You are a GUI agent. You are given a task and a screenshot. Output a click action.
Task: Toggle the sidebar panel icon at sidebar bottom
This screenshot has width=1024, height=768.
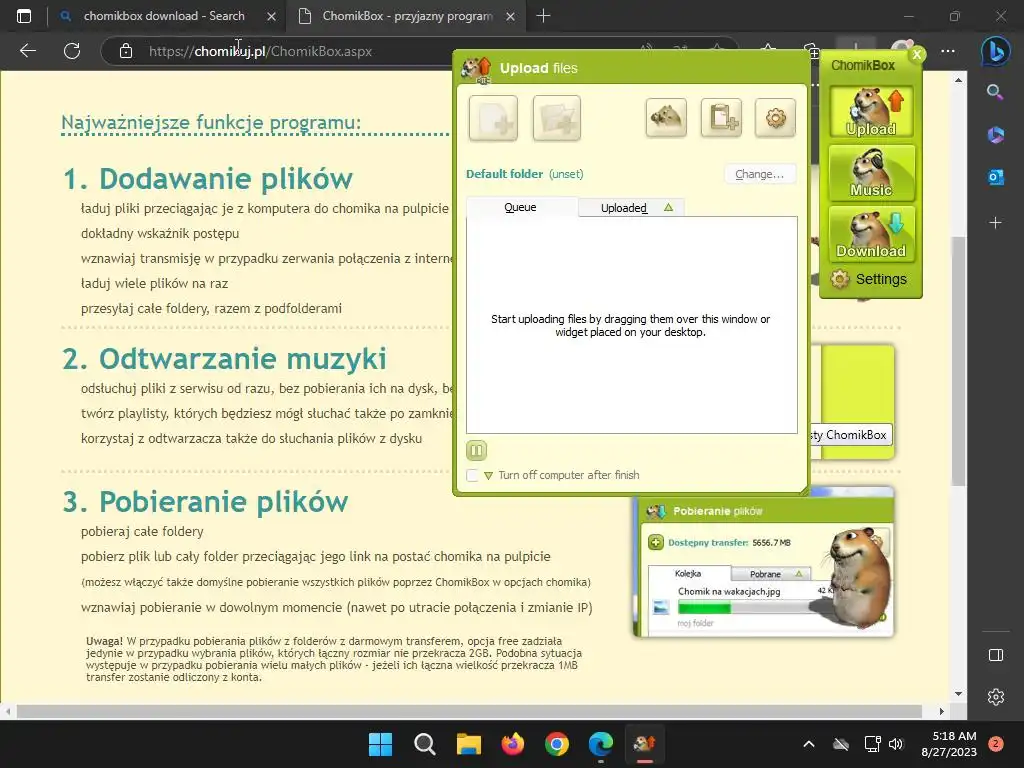pyautogui.click(x=996, y=655)
